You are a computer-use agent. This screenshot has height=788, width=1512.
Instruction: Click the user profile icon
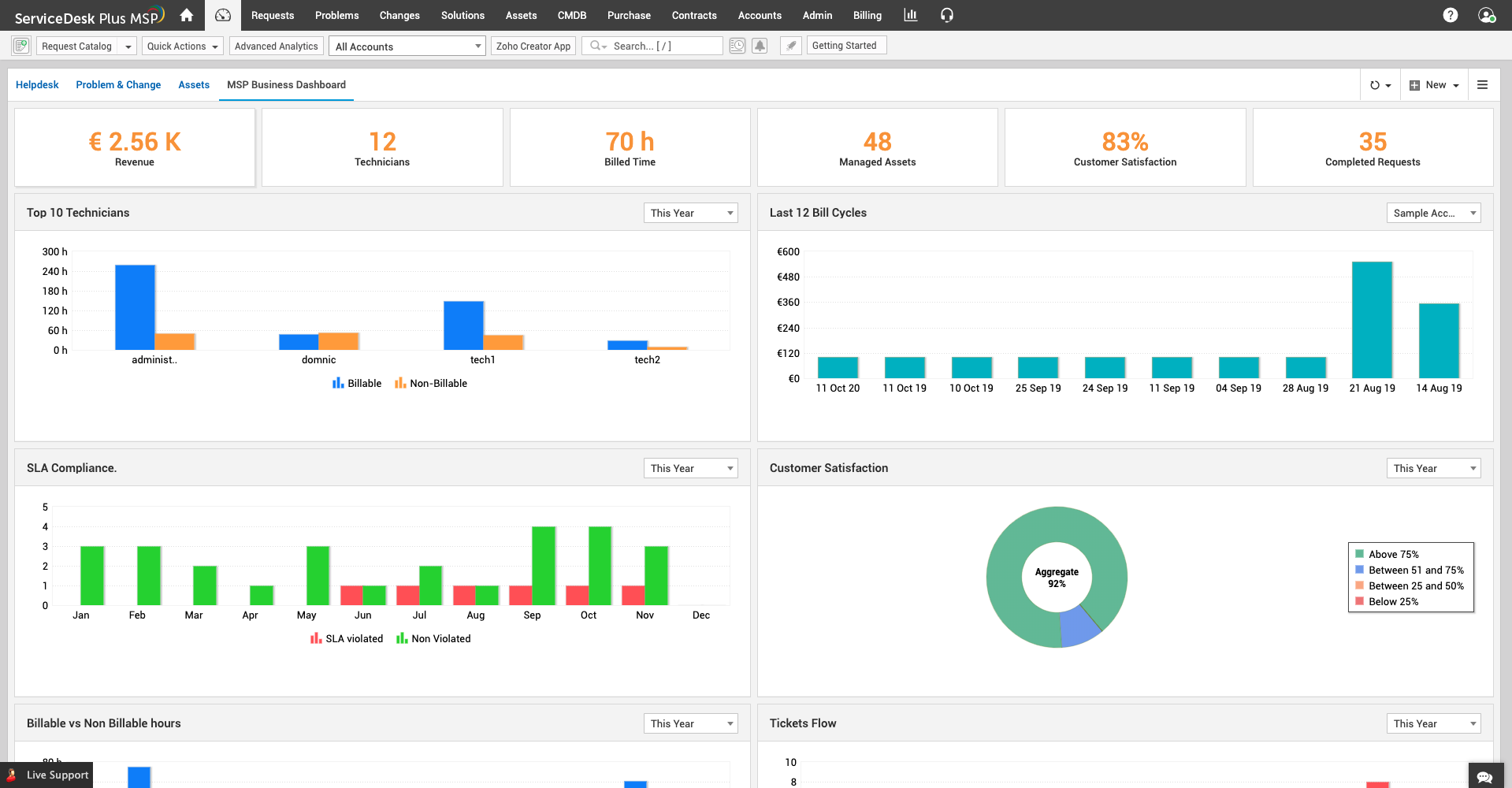click(1487, 15)
